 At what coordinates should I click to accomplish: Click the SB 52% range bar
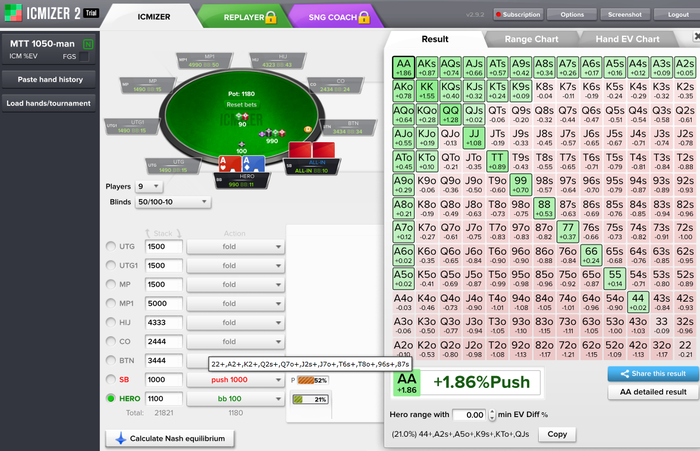click(x=312, y=380)
